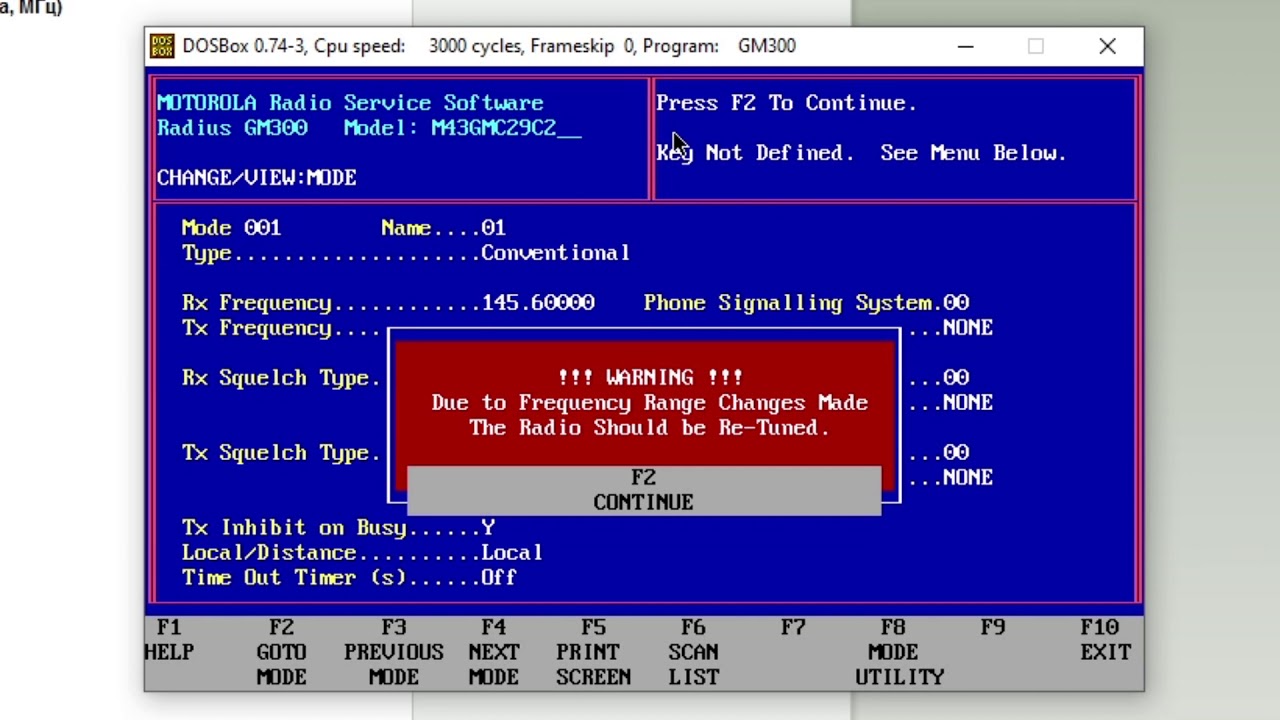1280x720 pixels.
Task: Choose F4 NEXT MODE option
Action: pos(494,652)
